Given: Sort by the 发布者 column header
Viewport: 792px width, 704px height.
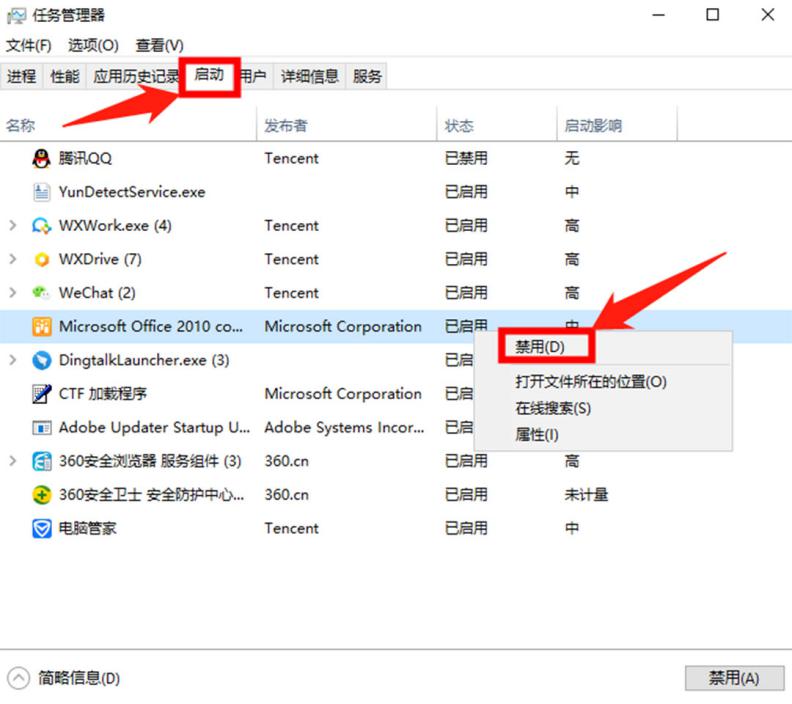Looking at the screenshot, I should pyautogui.click(x=286, y=125).
